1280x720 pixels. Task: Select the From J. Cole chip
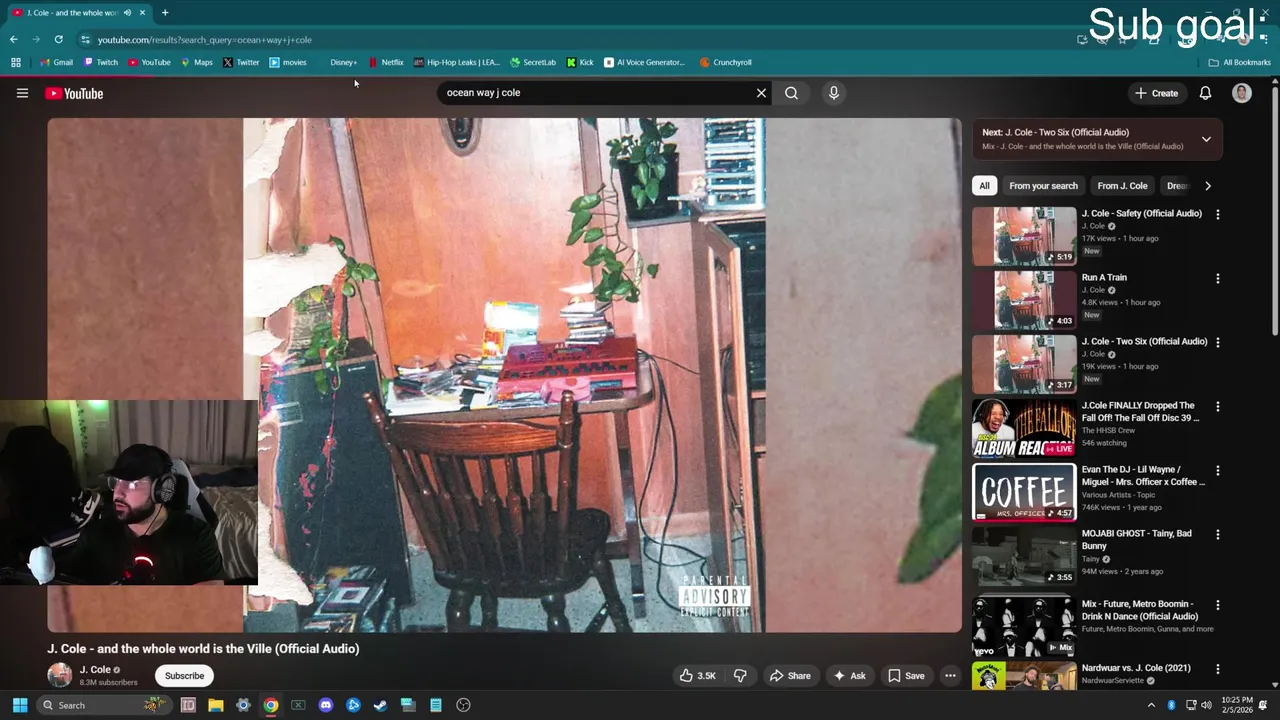(x=1122, y=186)
